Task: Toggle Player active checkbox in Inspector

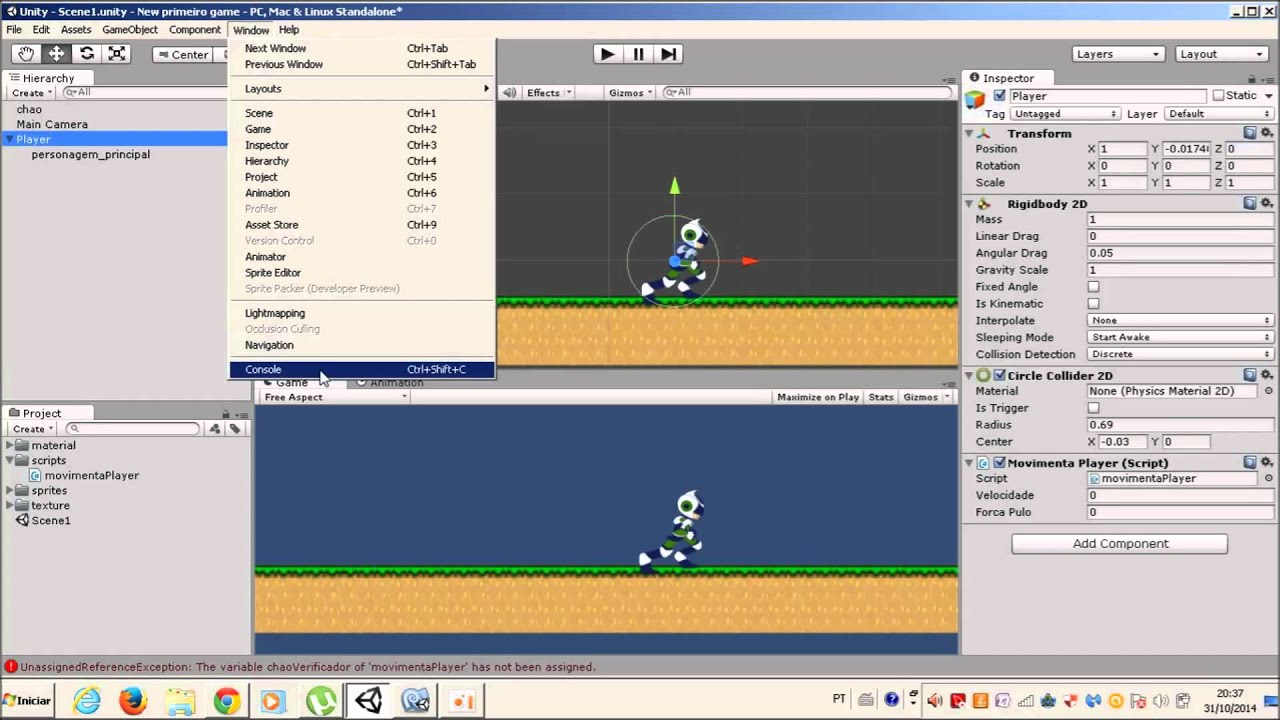Action: coord(999,96)
